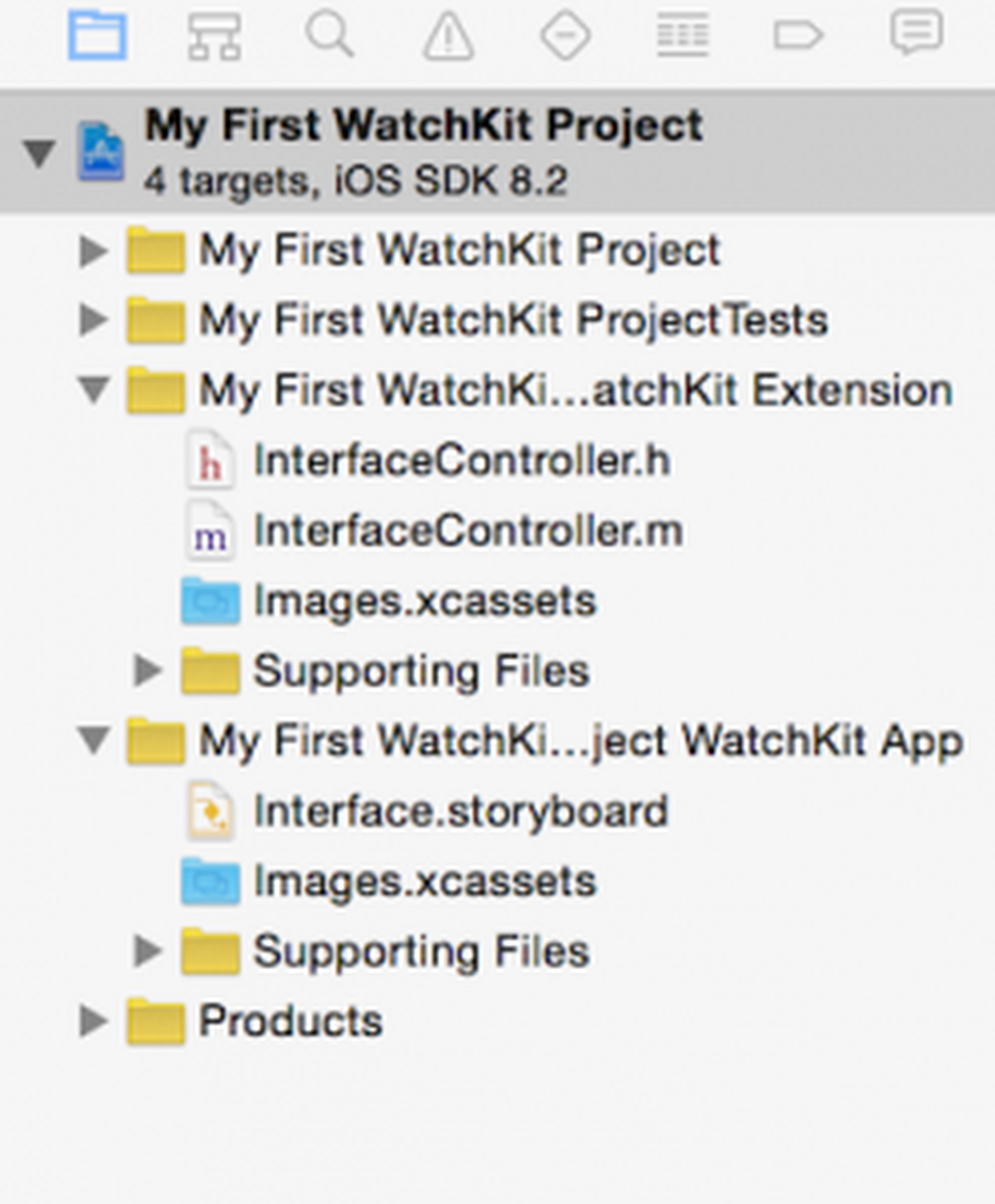Screen dimensions: 995x1204
Task: Show the Debug navigator lines icon
Action: point(682,36)
